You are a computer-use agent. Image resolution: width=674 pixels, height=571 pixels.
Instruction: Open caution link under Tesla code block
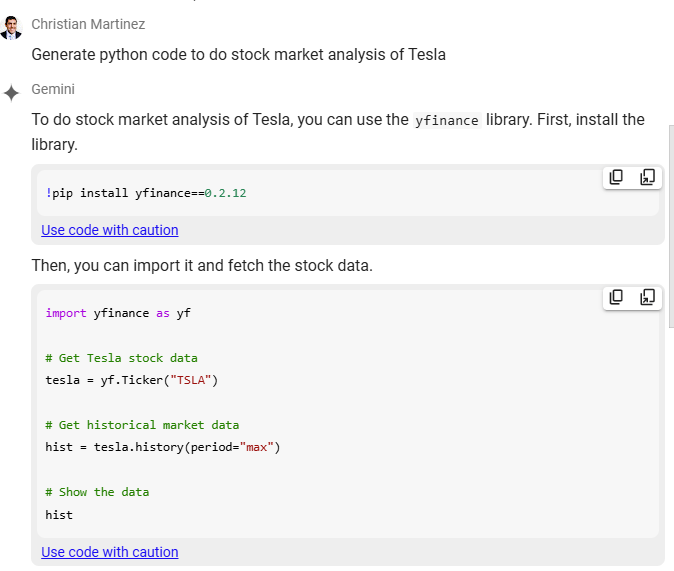tap(110, 552)
